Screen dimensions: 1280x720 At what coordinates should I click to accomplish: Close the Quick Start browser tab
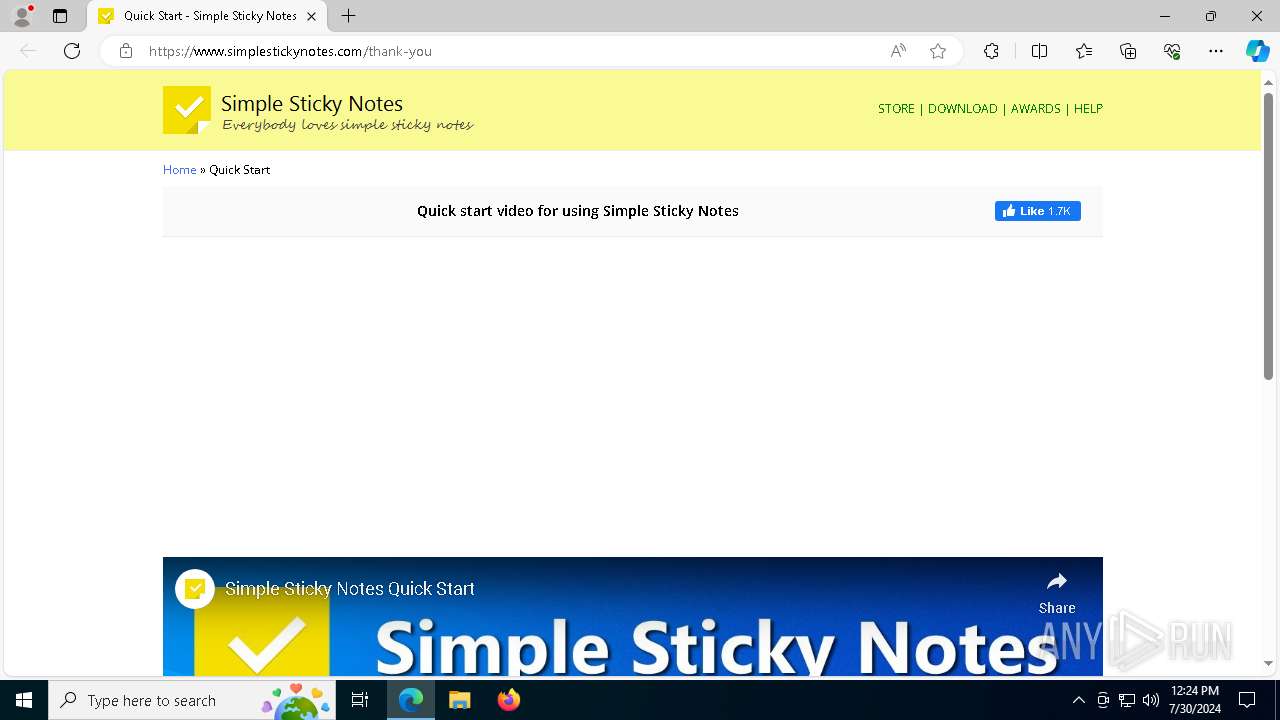click(311, 16)
